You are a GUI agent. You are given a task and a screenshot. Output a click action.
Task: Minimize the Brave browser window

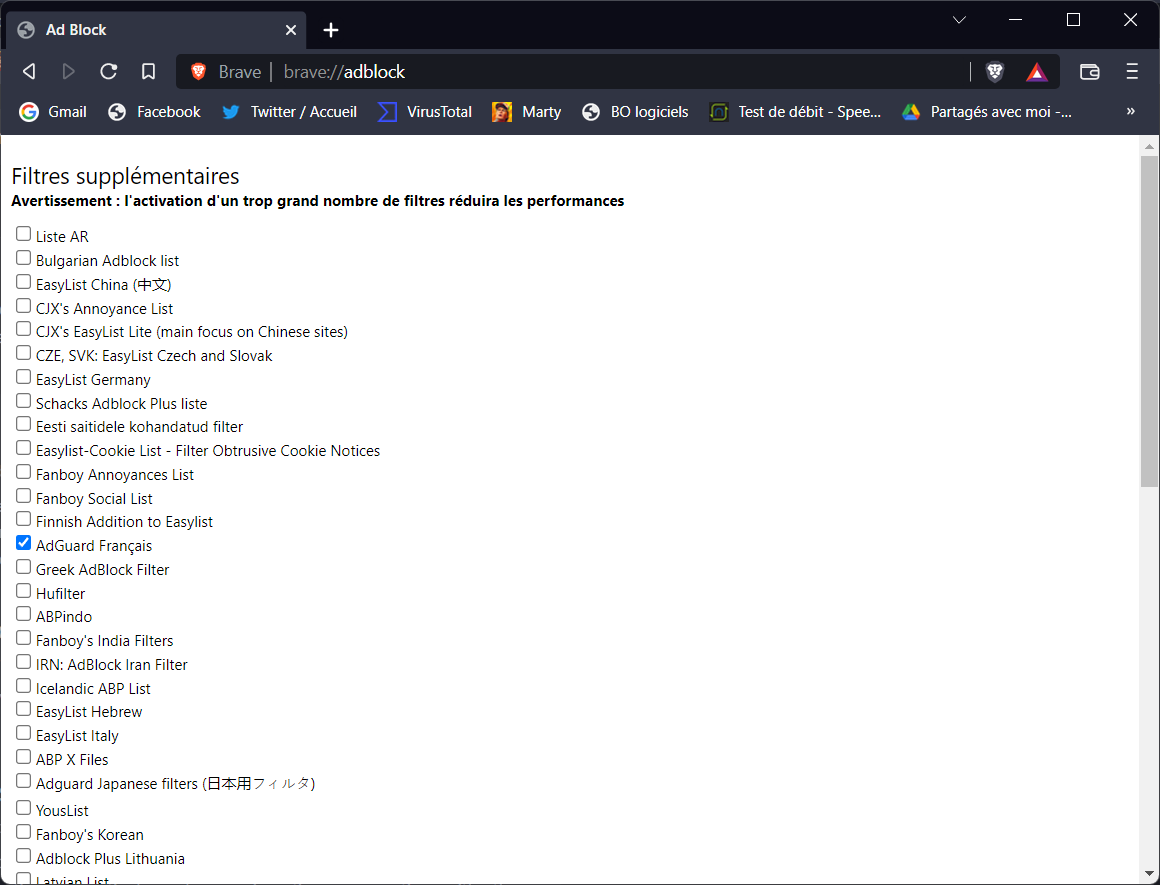click(x=1016, y=20)
